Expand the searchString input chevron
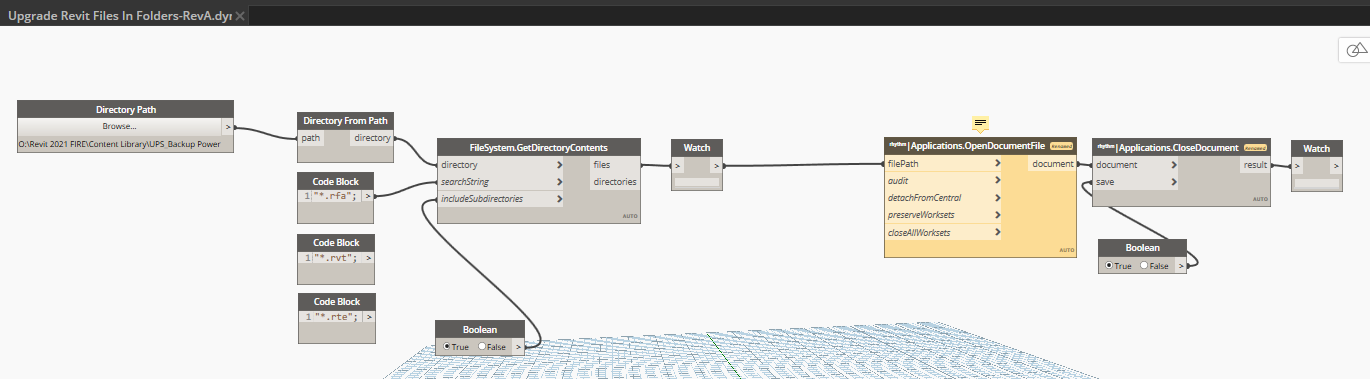The image size is (1370, 379). coord(559,182)
